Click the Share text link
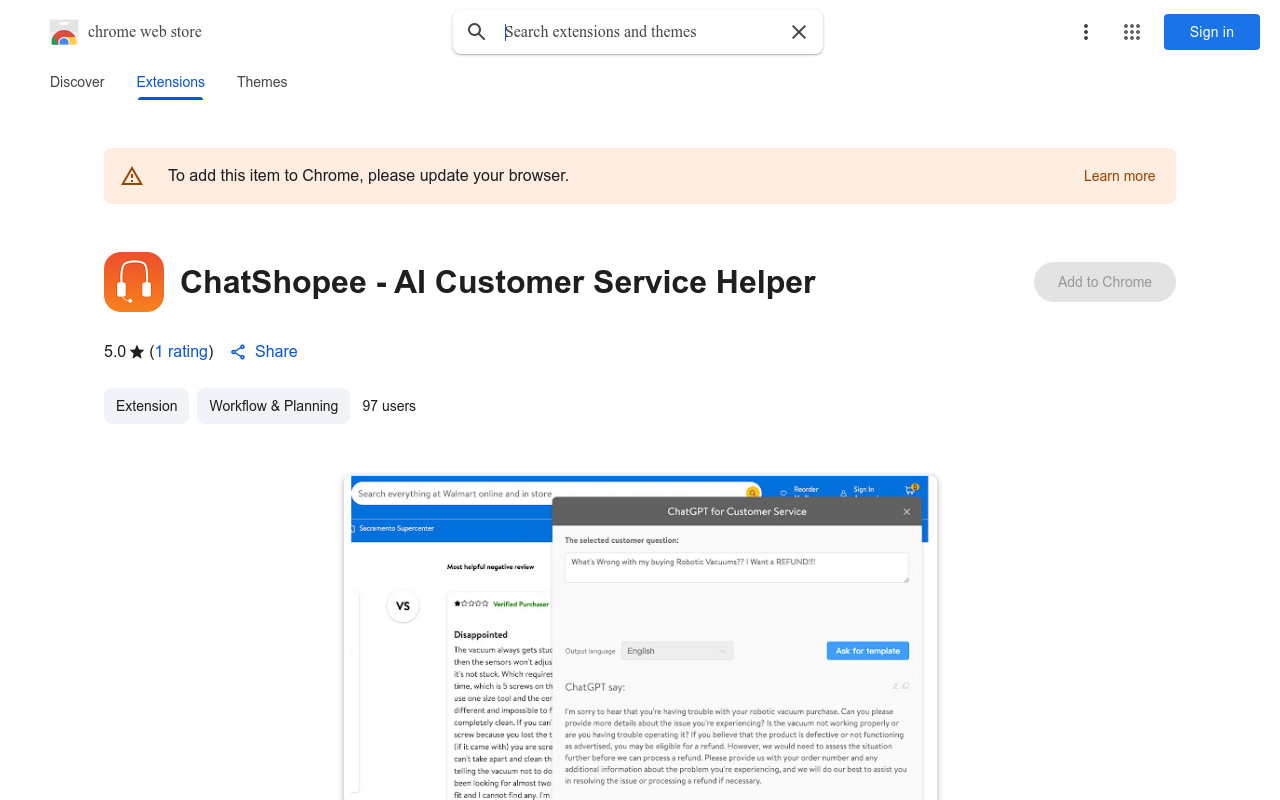Viewport: 1280px width, 800px height. click(x=276, y=352)
